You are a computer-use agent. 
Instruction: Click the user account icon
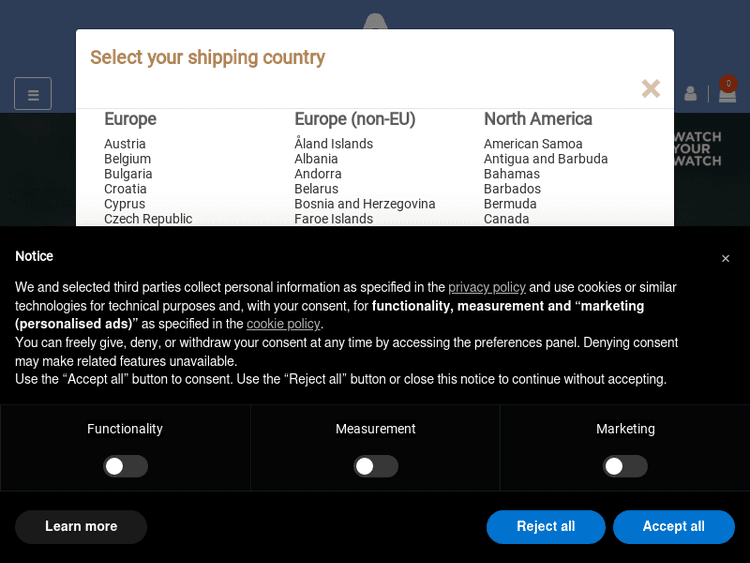(690, 94)
